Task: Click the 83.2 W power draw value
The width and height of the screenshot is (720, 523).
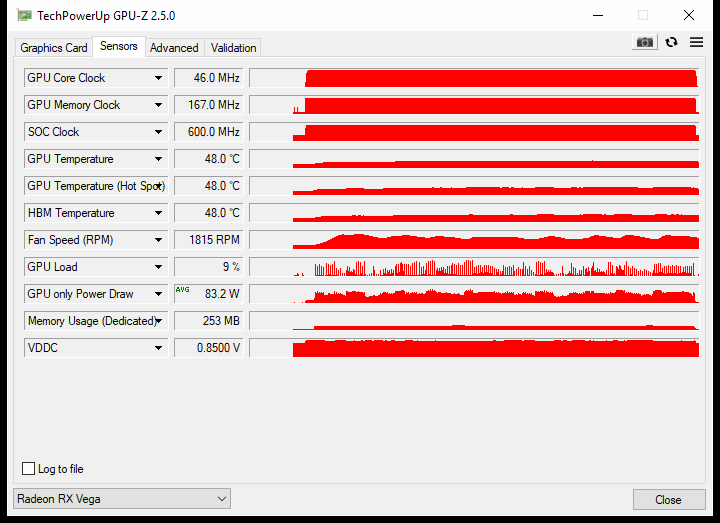Action: click(208, 294)
